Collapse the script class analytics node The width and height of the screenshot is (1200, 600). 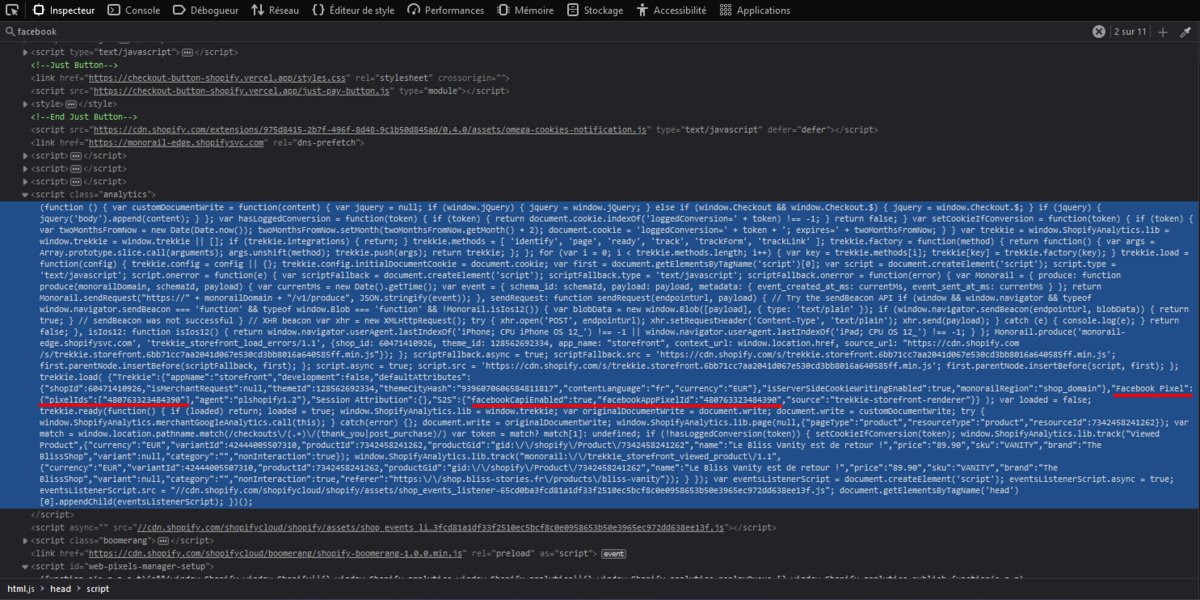point(26,194)
